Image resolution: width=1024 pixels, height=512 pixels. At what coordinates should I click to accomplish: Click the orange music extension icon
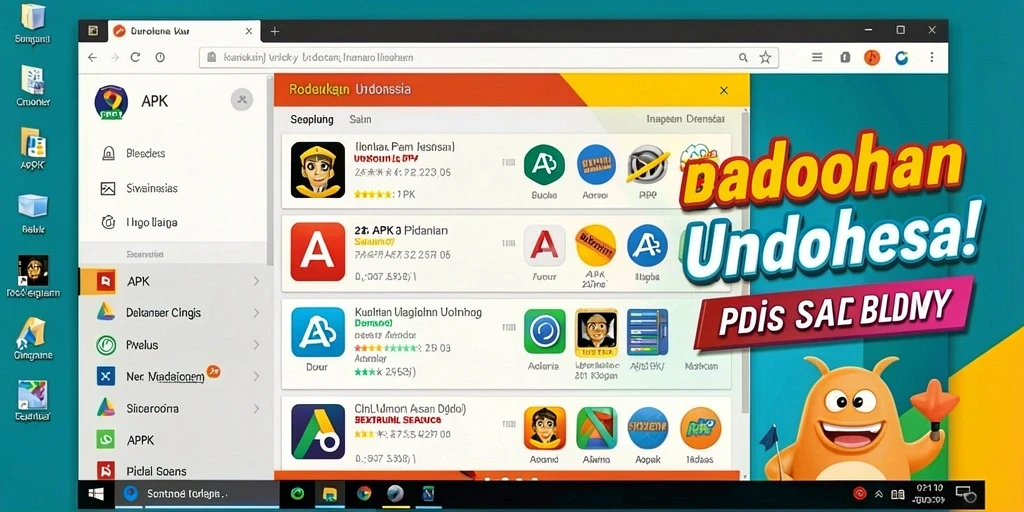coord(872,57)
